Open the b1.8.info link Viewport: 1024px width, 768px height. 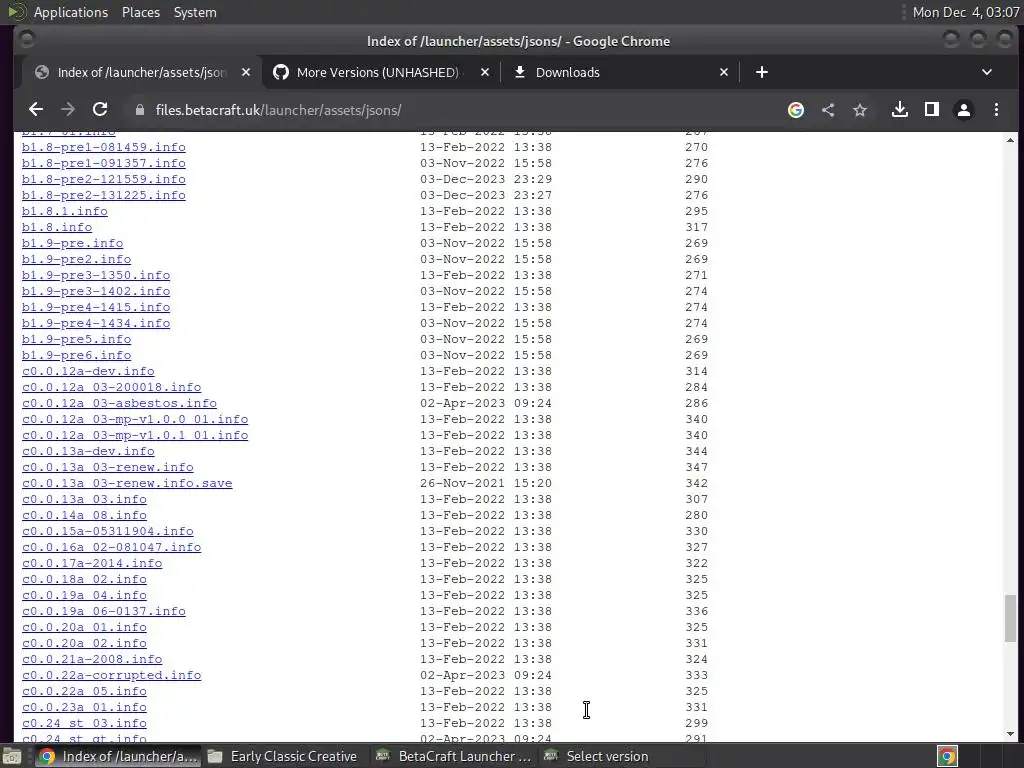click(57, 227)
